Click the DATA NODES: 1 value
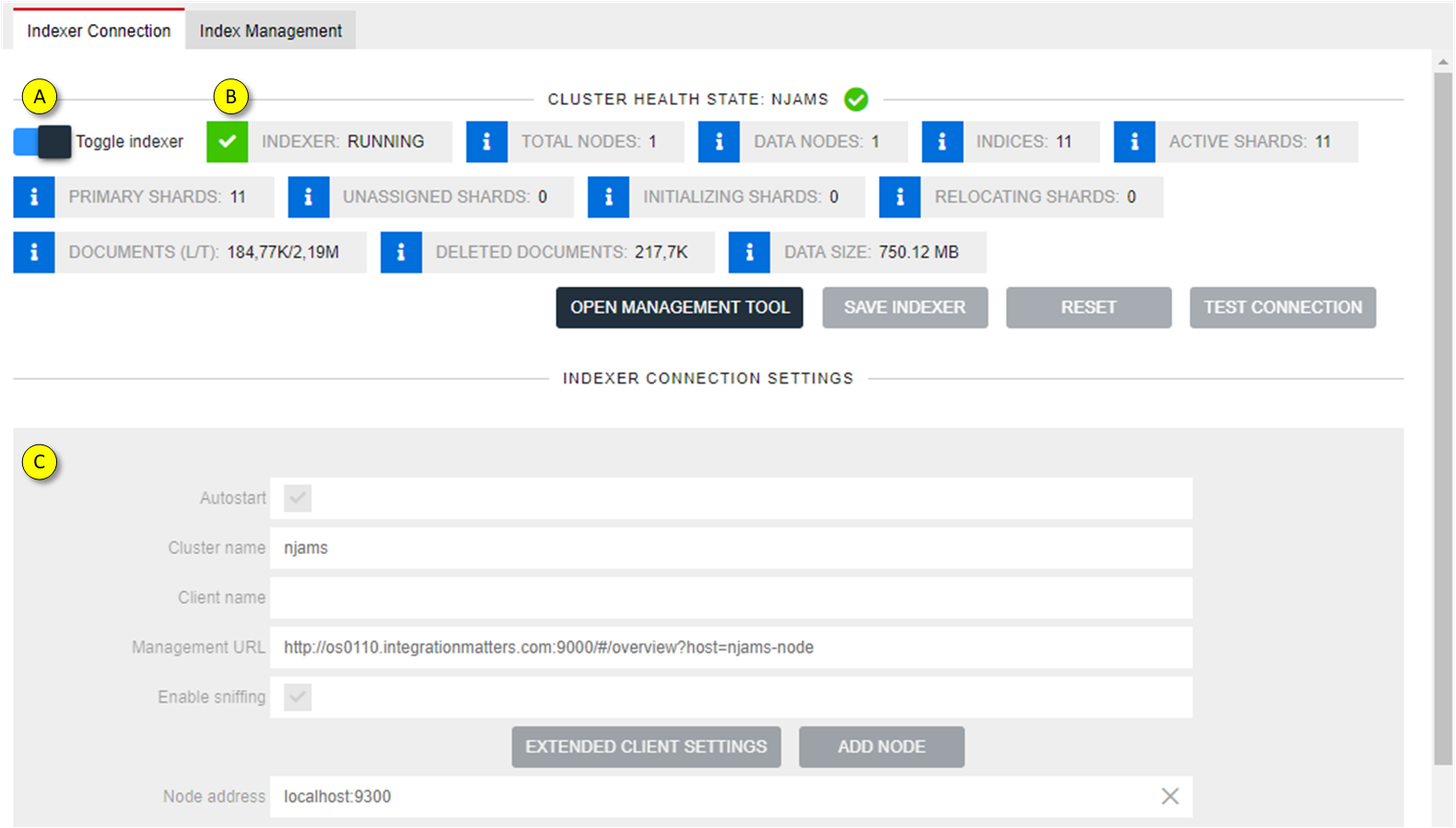This screenshot has height=828, width=1456. click(x=816, y=142)
